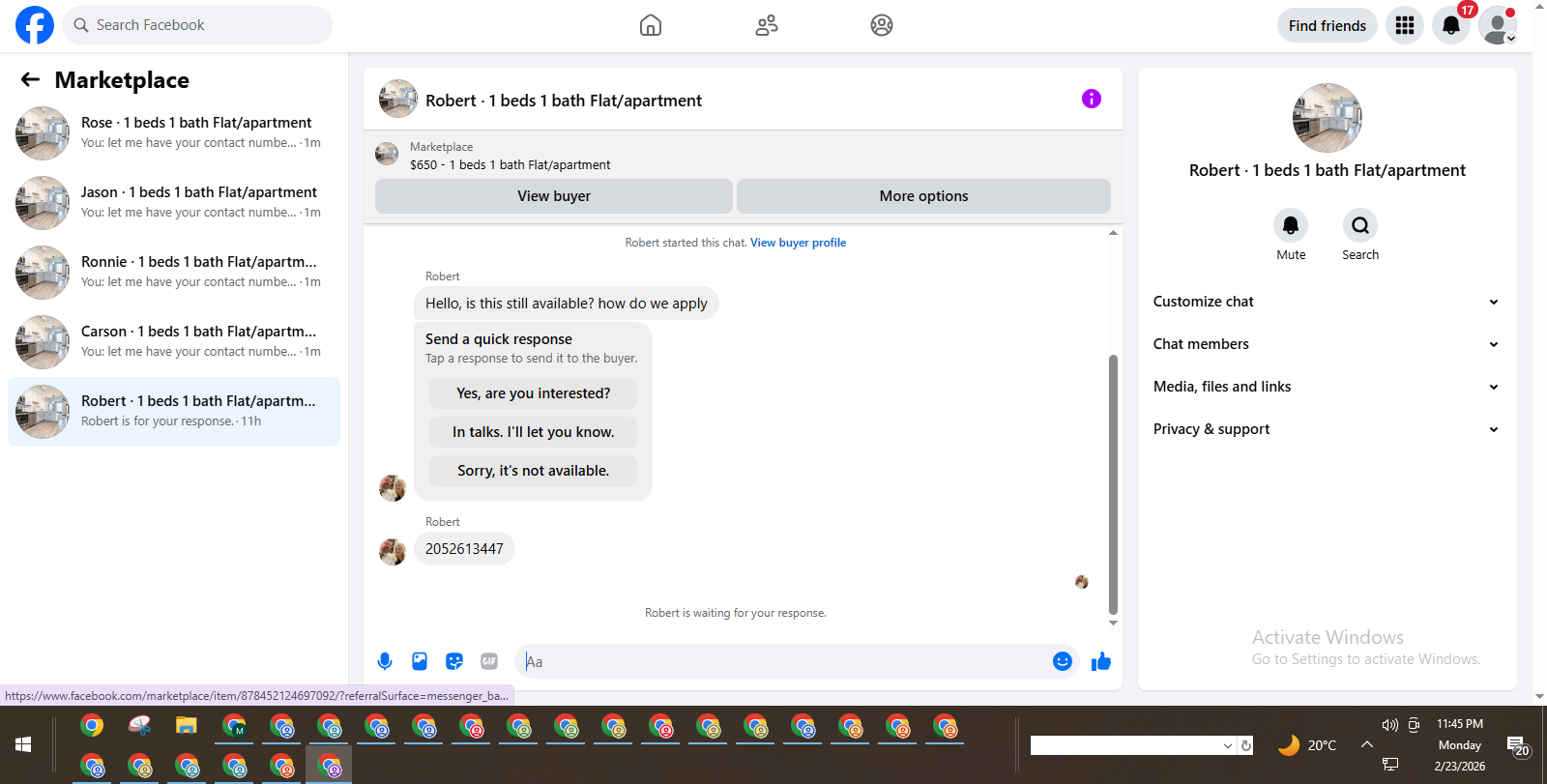Image resolution: width=1547 pixels, height=784 pixels.
Task: Open the Friends icon in top navigation
Action: (767, 25)
